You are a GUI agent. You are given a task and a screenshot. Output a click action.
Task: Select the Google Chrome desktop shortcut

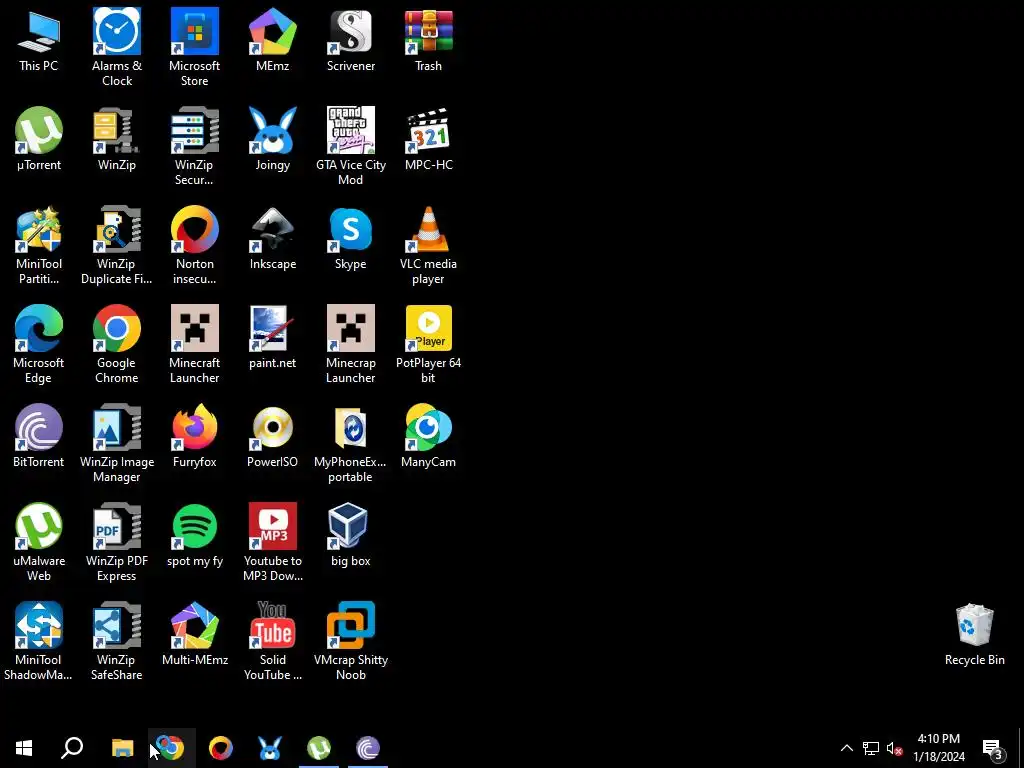117,344
